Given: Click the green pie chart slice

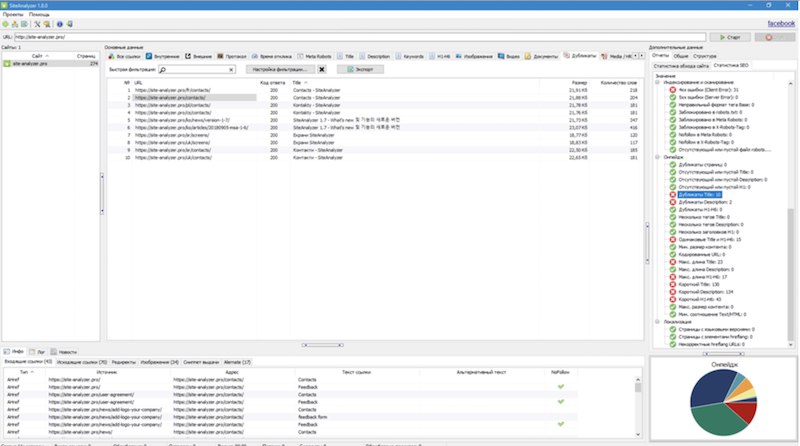Looking at the screenshot, I should 717,421.
